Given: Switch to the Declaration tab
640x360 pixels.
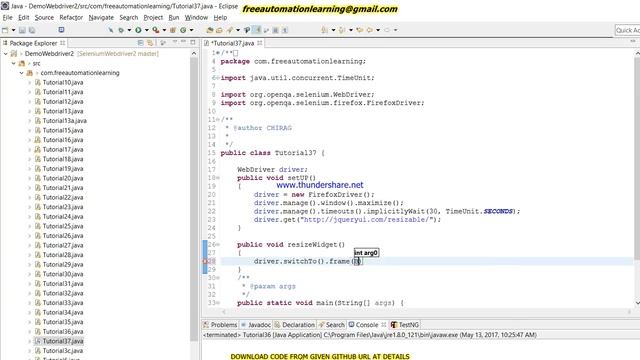Looking at the screenshot, I should (x=294, y=325).
